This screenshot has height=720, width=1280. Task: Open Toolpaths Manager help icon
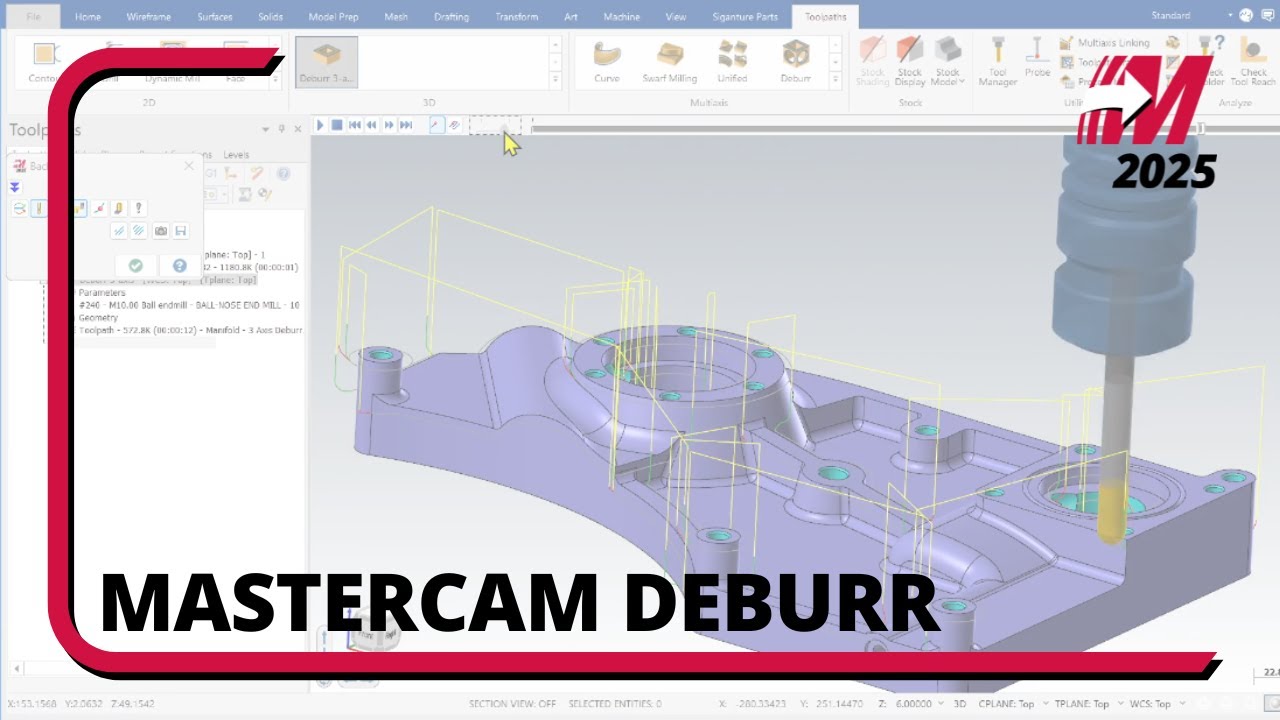point(283,174)
